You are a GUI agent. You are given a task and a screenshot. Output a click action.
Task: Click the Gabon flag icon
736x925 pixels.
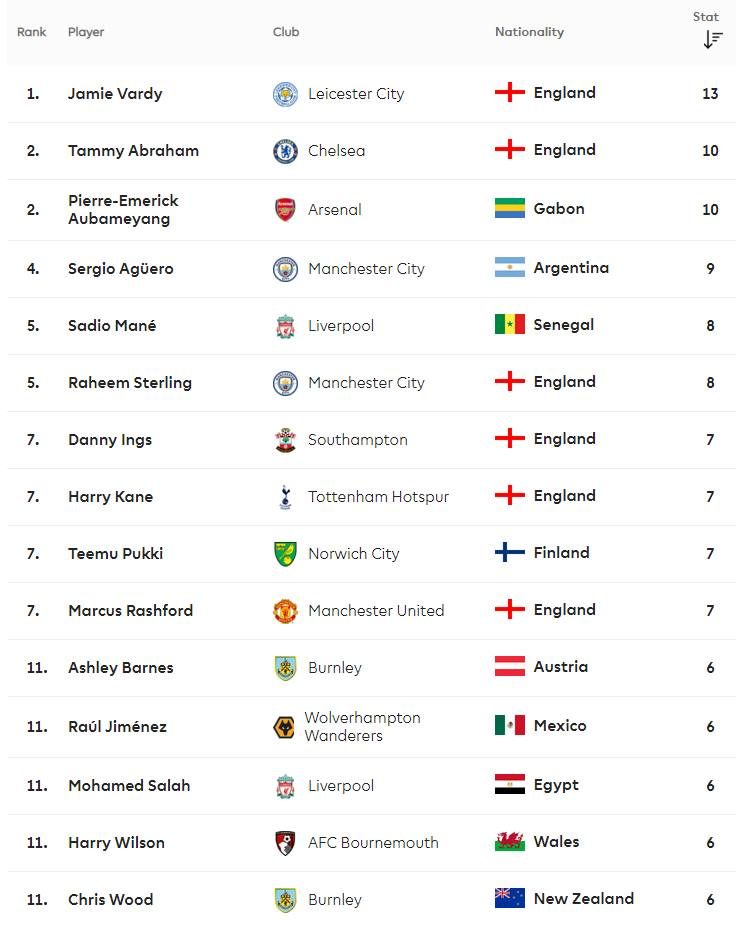(x=510, y=208)
